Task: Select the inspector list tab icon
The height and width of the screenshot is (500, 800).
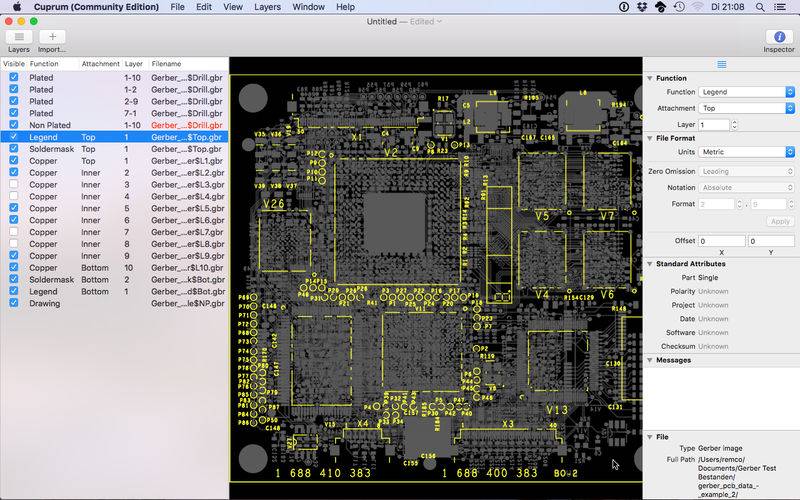Action: pyautogui.click(x=721, y=64)
